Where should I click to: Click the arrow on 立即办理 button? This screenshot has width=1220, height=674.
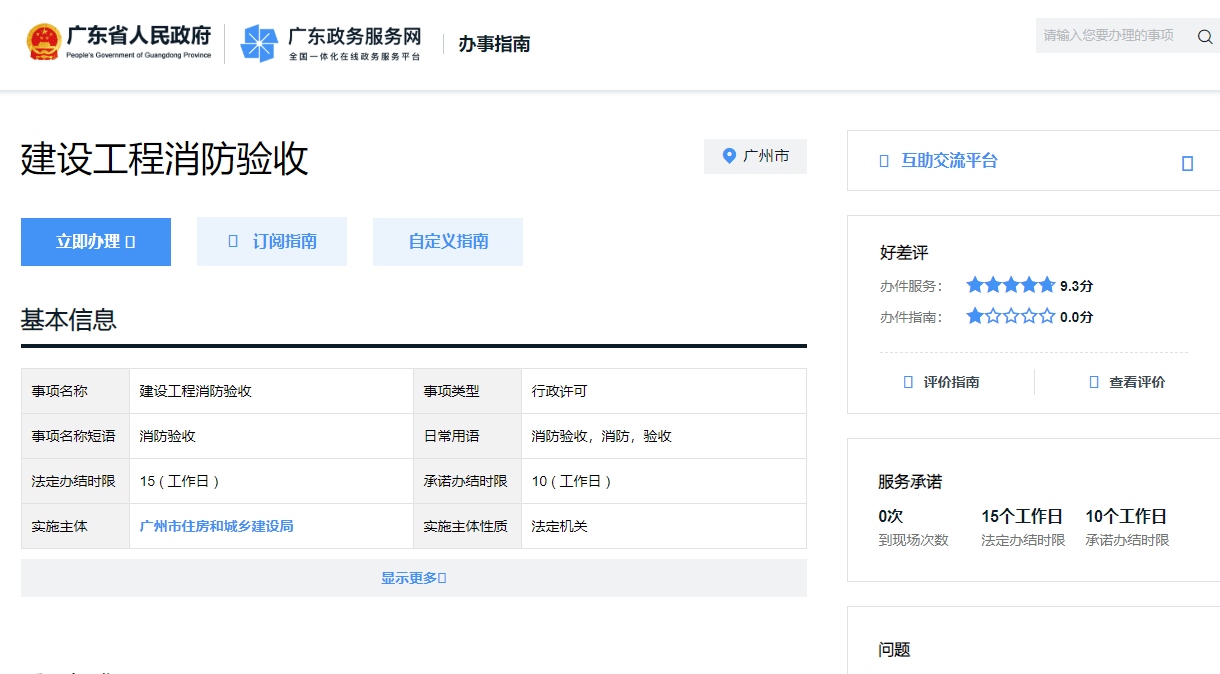point(127,241)
